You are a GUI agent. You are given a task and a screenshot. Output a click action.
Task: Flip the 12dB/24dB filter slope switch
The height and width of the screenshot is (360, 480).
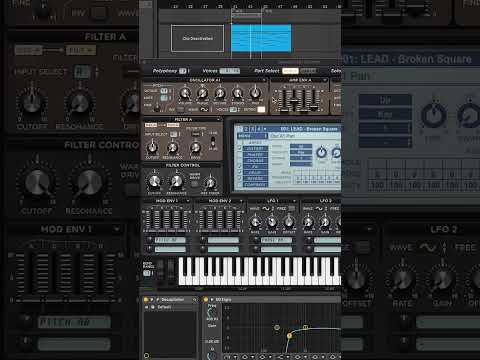click(x=213, y=142)
